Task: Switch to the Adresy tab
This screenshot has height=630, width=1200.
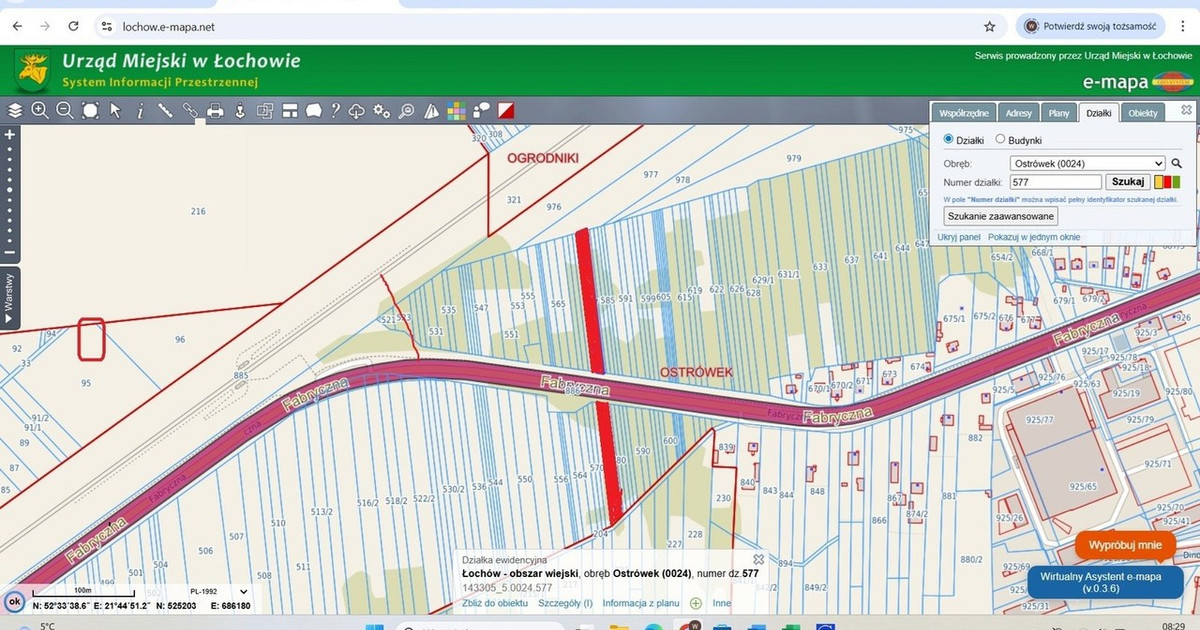Action: 1019,113
